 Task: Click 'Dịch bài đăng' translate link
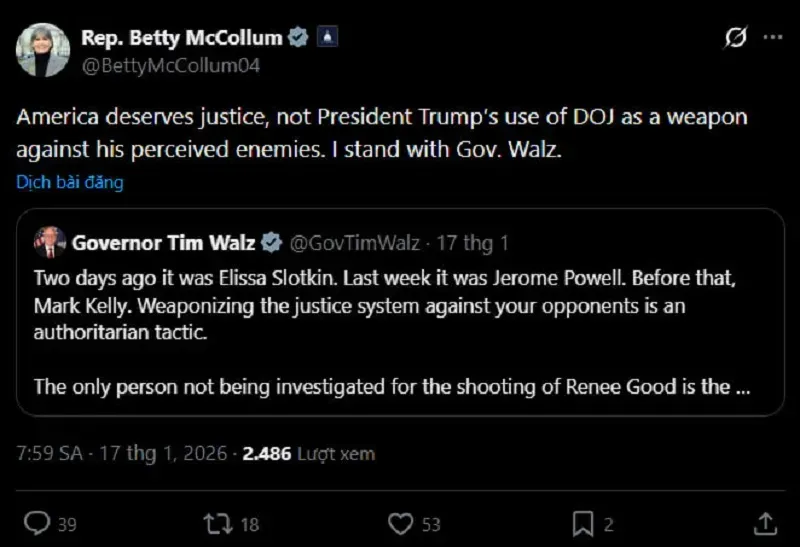click(69, 182)
